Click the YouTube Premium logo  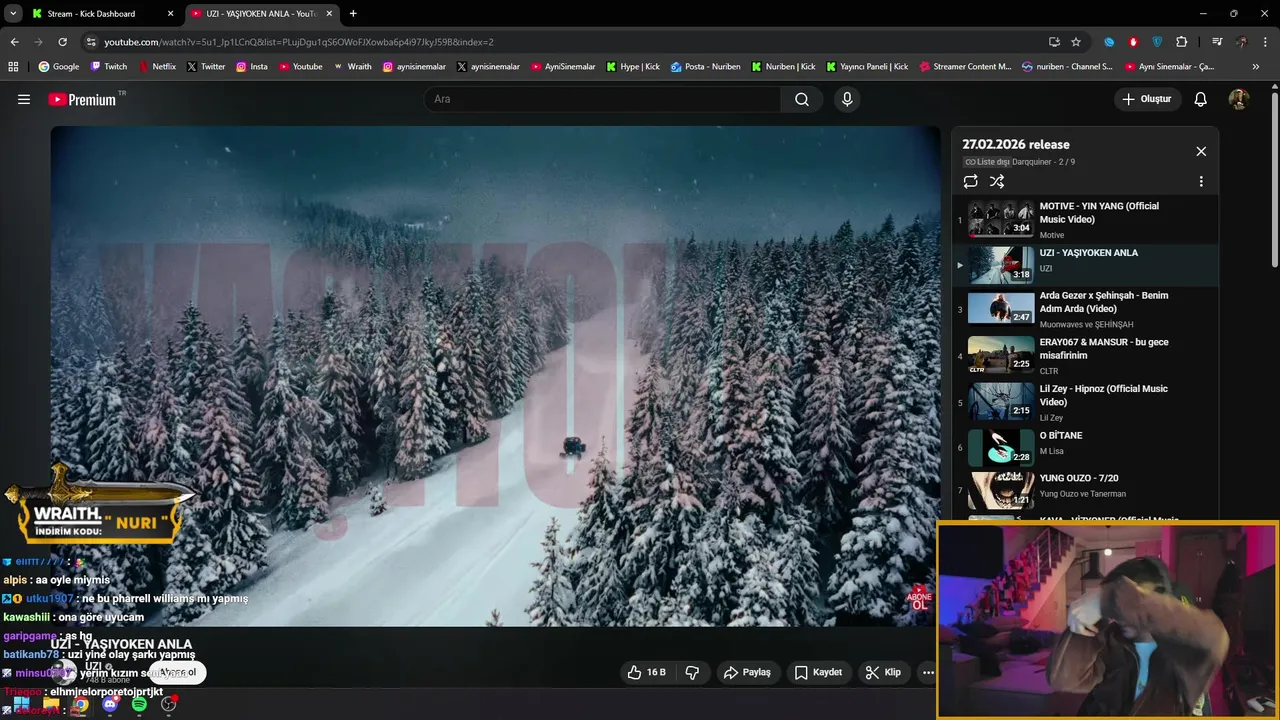click(x=82, y=99)
